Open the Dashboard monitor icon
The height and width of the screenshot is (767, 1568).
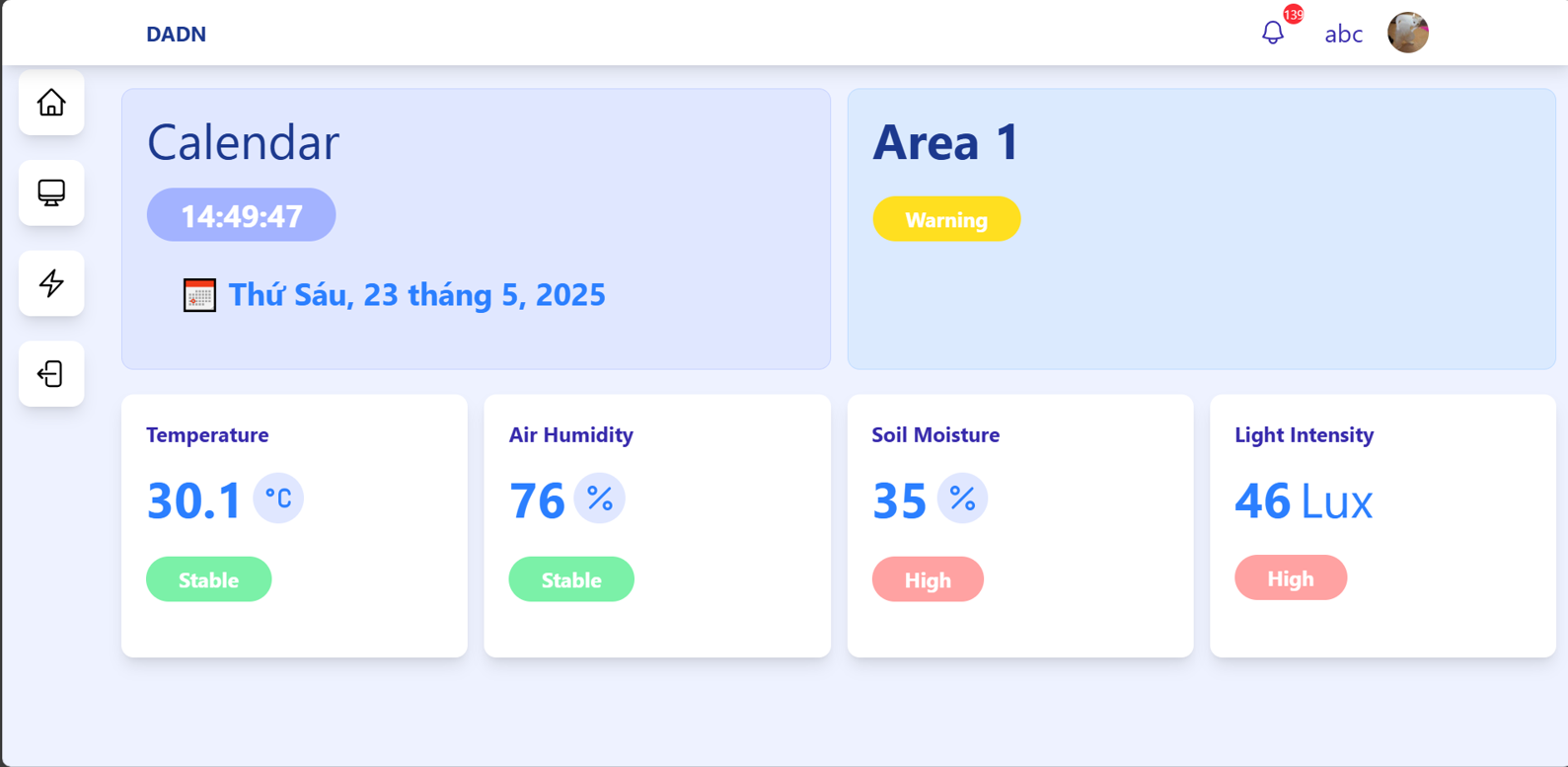50,193
